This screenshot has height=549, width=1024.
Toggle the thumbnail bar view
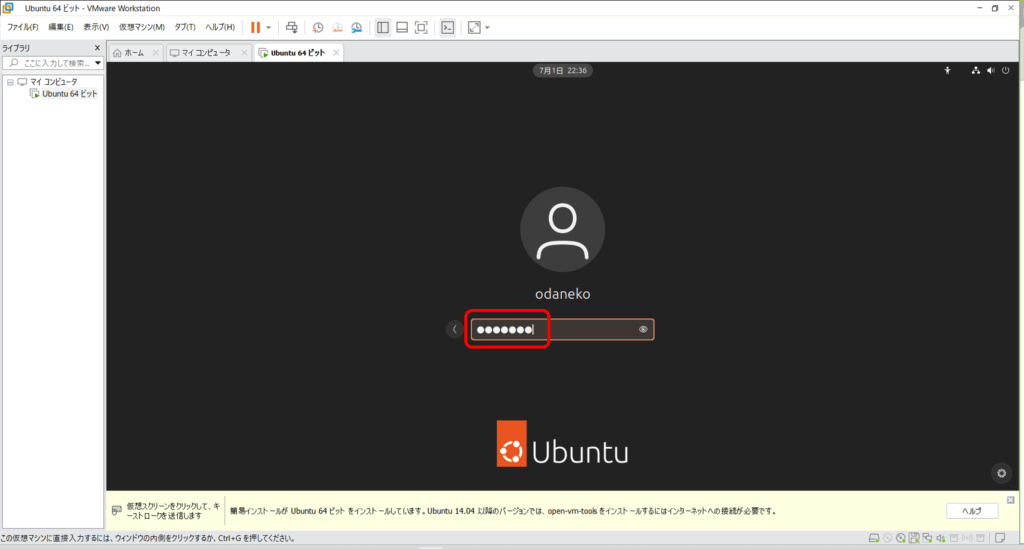point(402,27)
